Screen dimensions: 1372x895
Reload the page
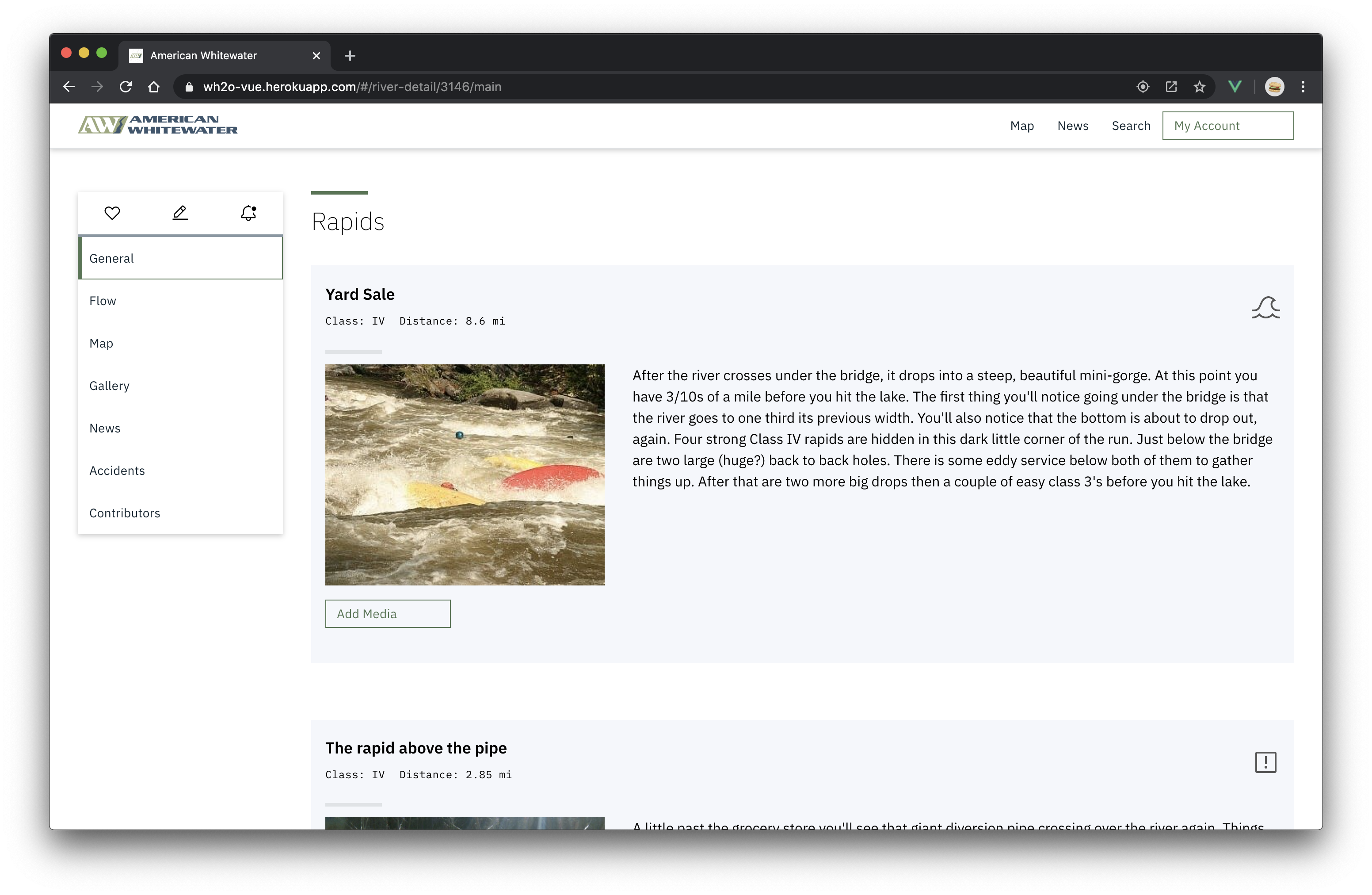126,87
